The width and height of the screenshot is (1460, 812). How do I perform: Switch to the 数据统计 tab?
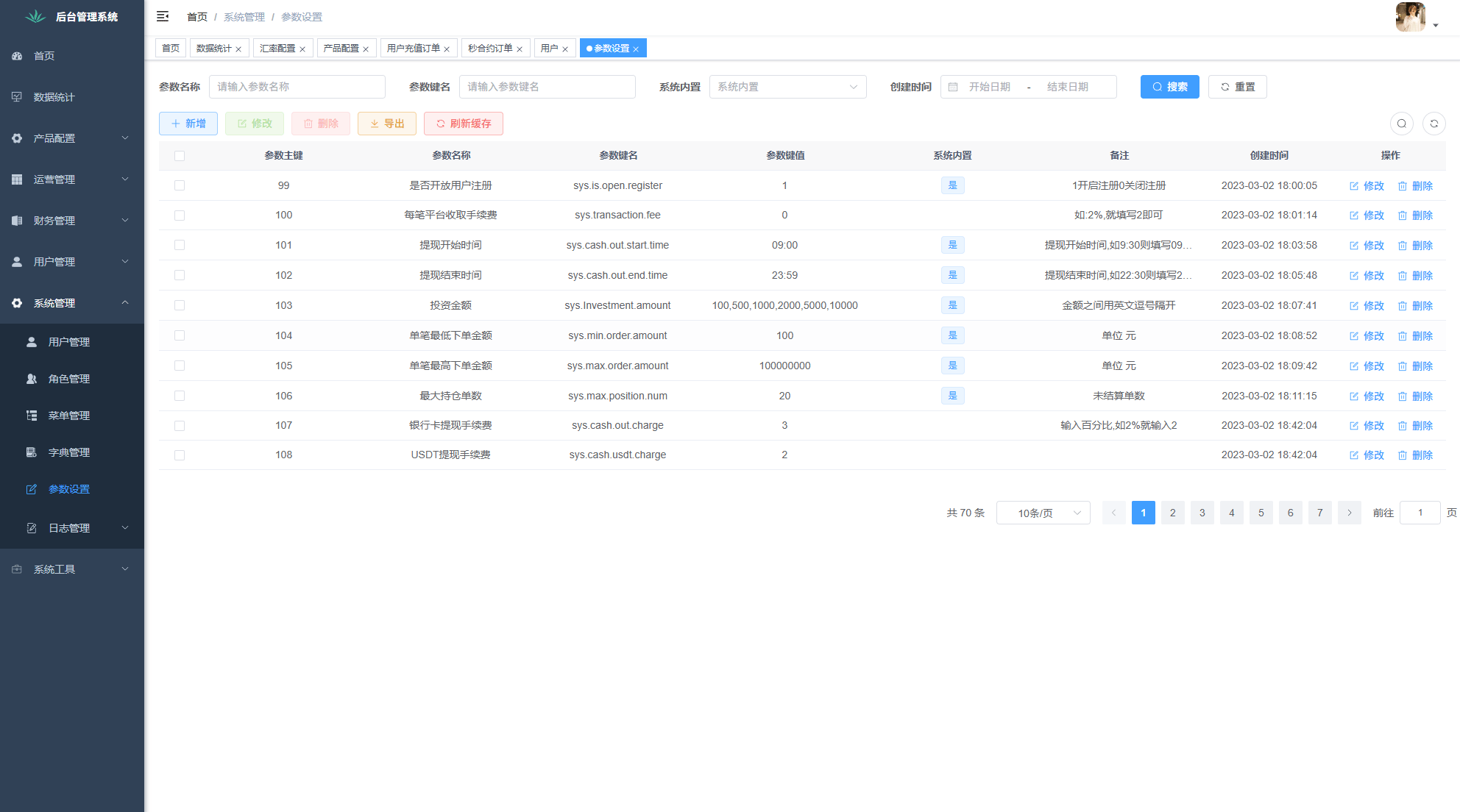pyautogui.click(x=213, y=49)
